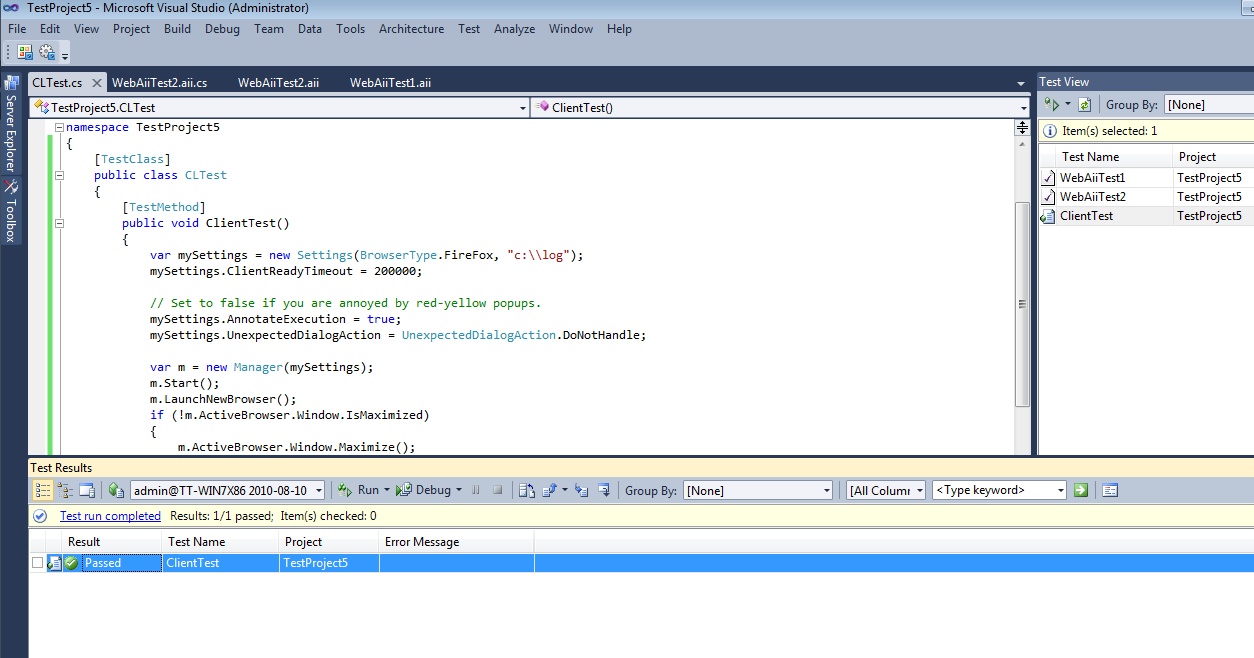
Task: Open the Architecture menu
Action: (x=411, y=29)
